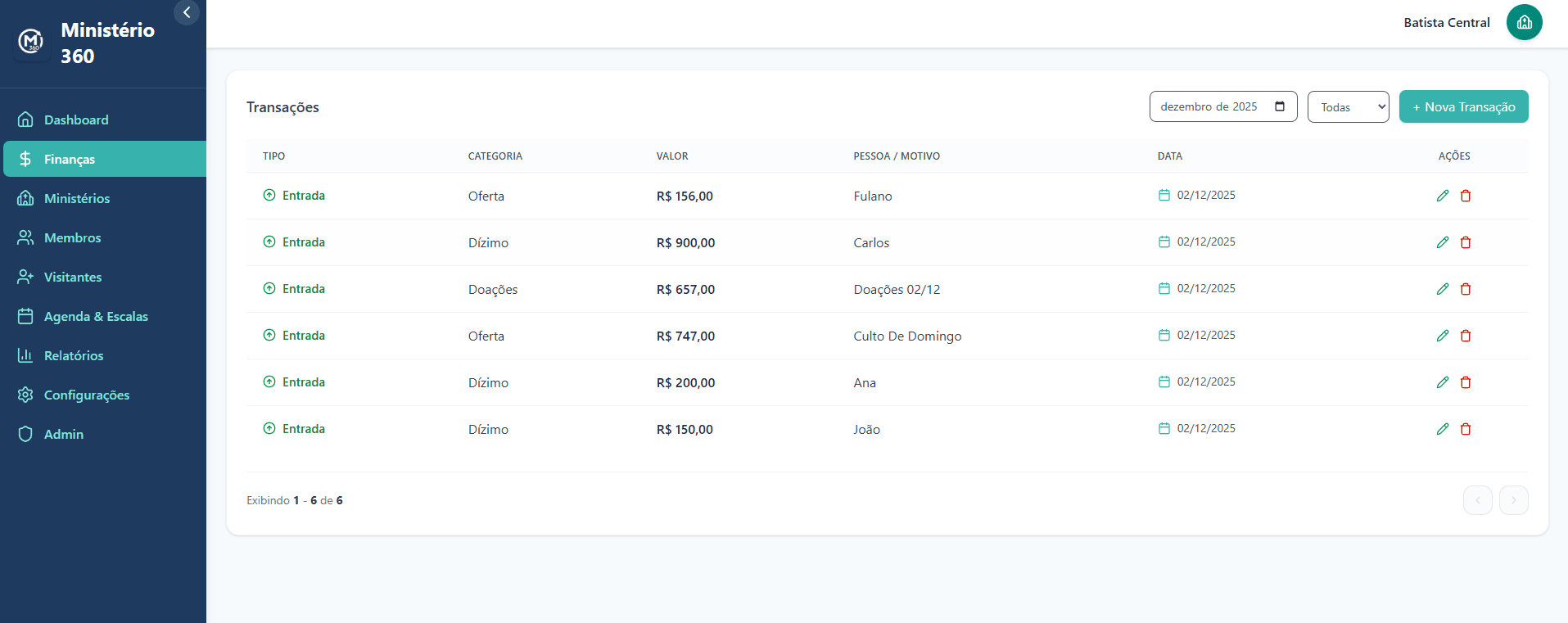Click the pencil edit icon for Fulano's transaction
Image resolution: width=1568 pixels, height=623 pixels.
pyautogui.click(x=1443, y=196)
